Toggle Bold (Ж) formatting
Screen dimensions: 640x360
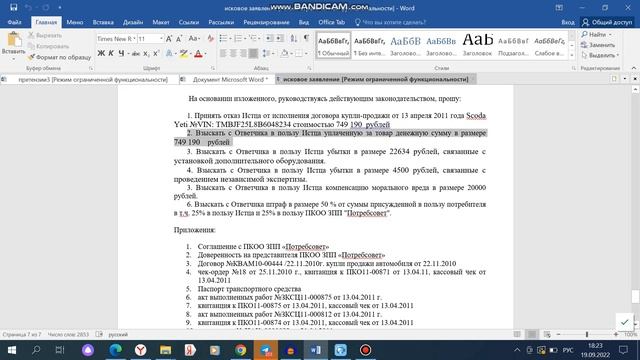tap(101, 53)
